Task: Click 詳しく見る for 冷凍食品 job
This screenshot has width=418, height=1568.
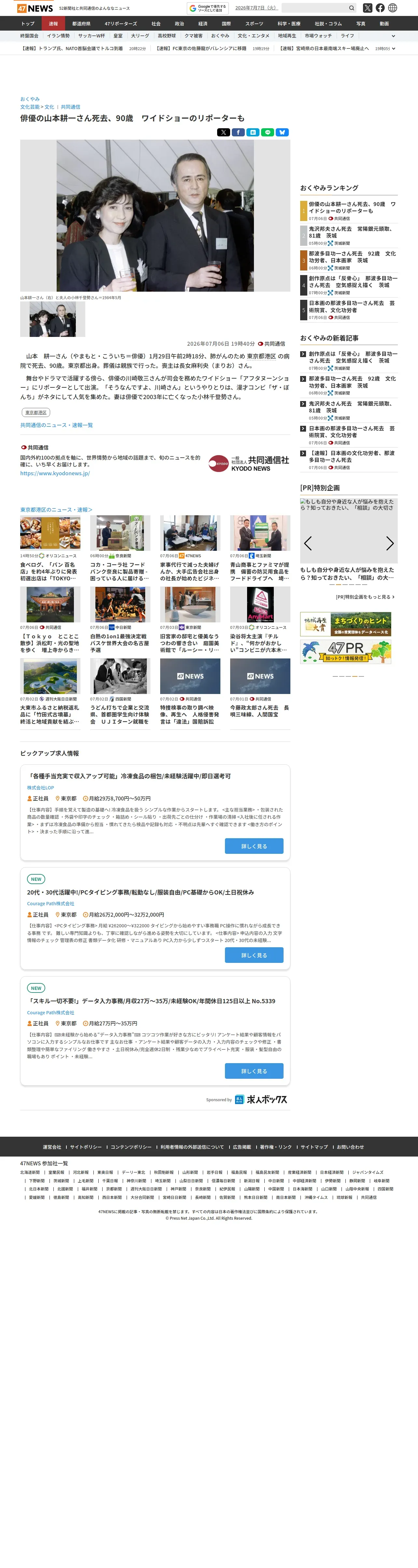Action: pyautogui.click(x=254, y=846)
